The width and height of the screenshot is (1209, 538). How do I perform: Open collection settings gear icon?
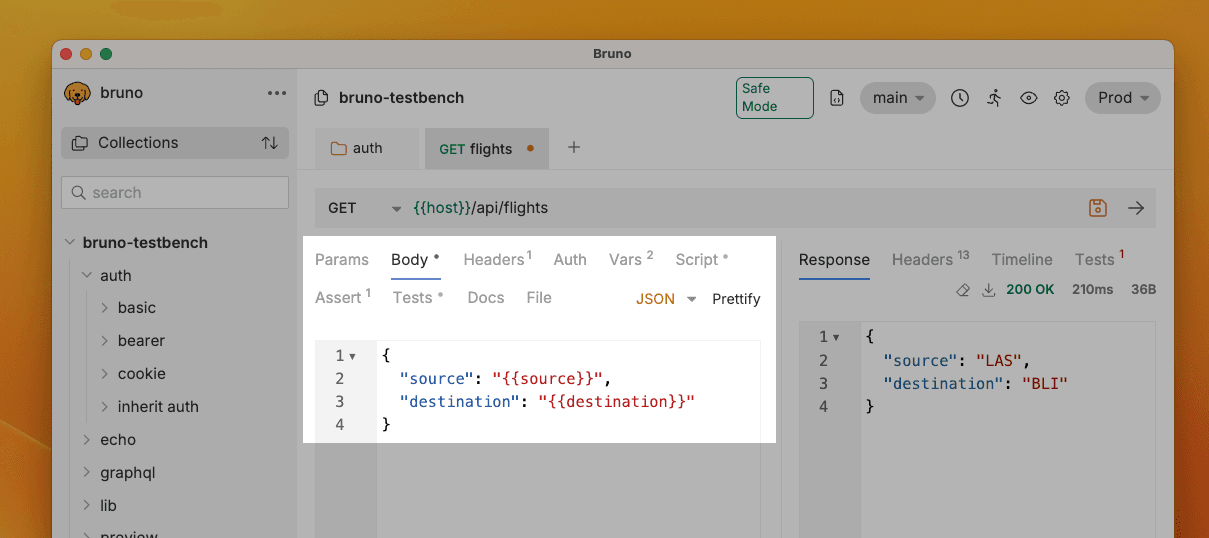coord(1062,98)
